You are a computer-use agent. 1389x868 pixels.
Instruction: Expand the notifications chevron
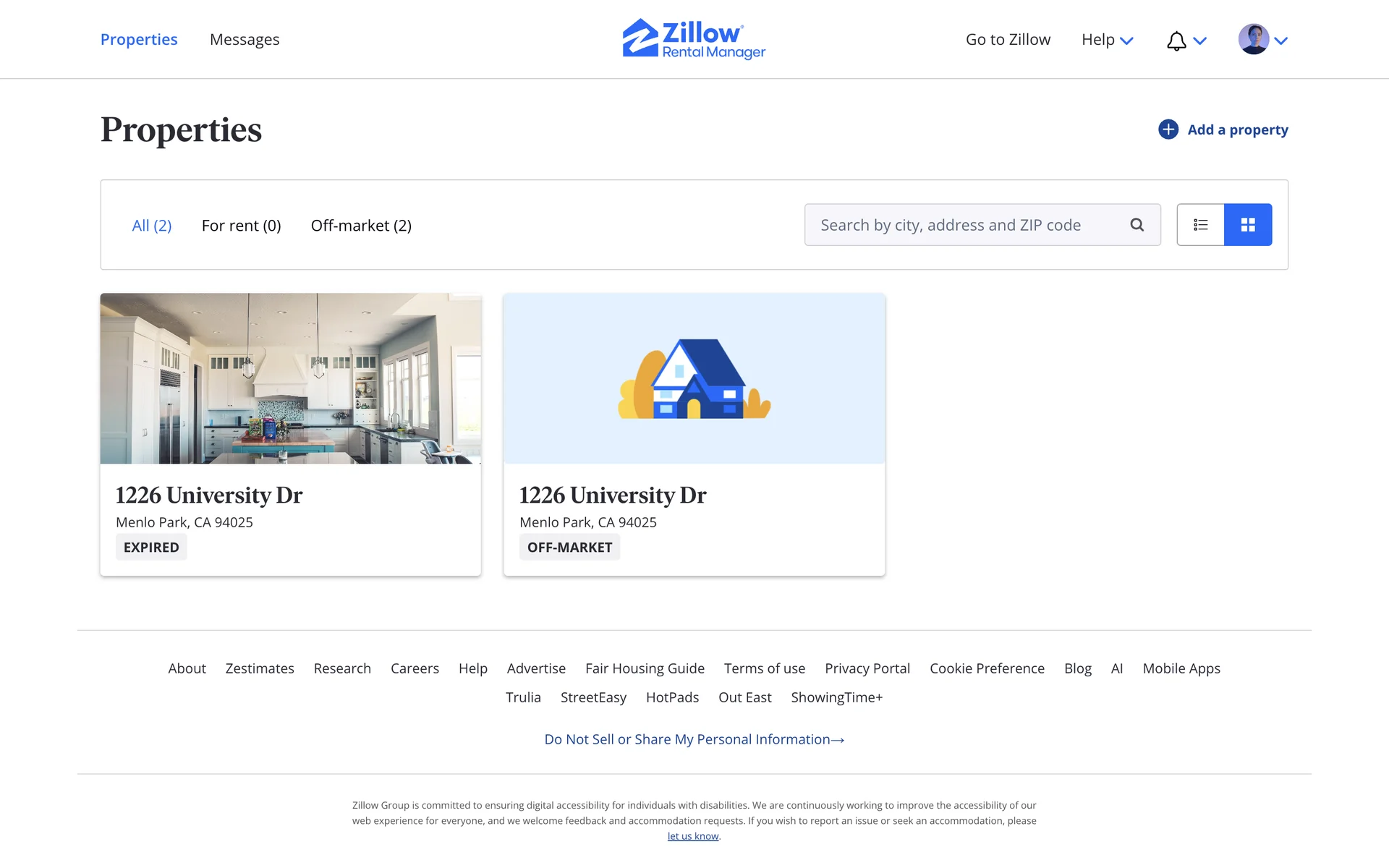coord(1199,41)
